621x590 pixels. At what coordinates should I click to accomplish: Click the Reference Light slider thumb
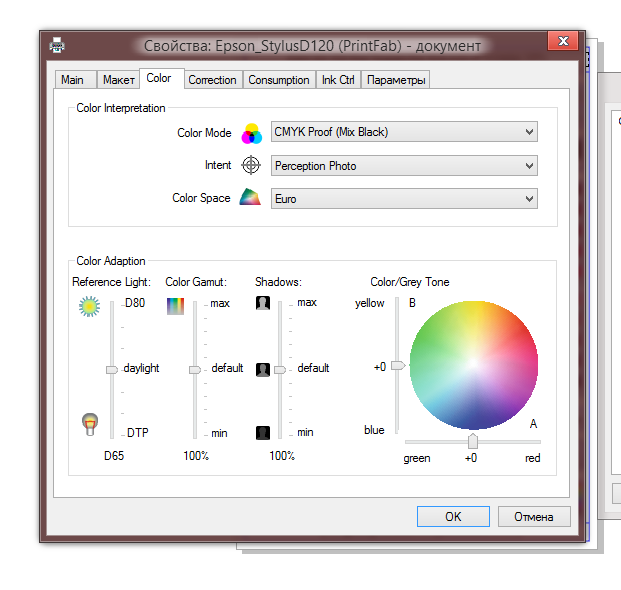tap(112, 369)
